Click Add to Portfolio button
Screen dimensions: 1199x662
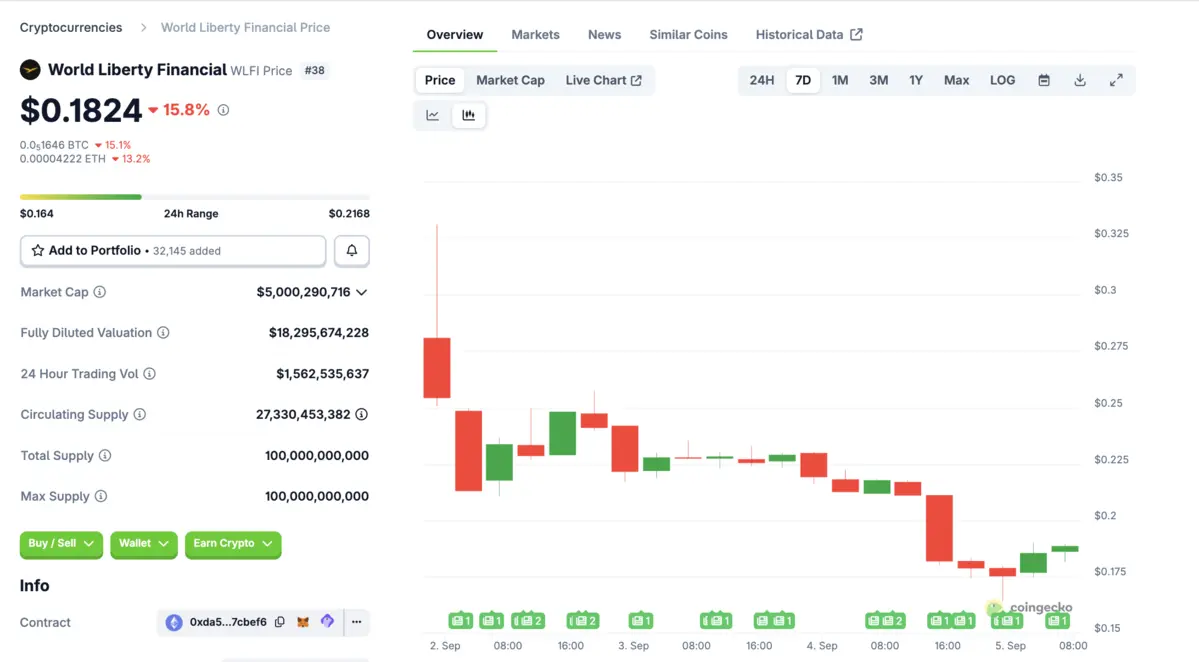pyautogui.click(x=173, y=251)
